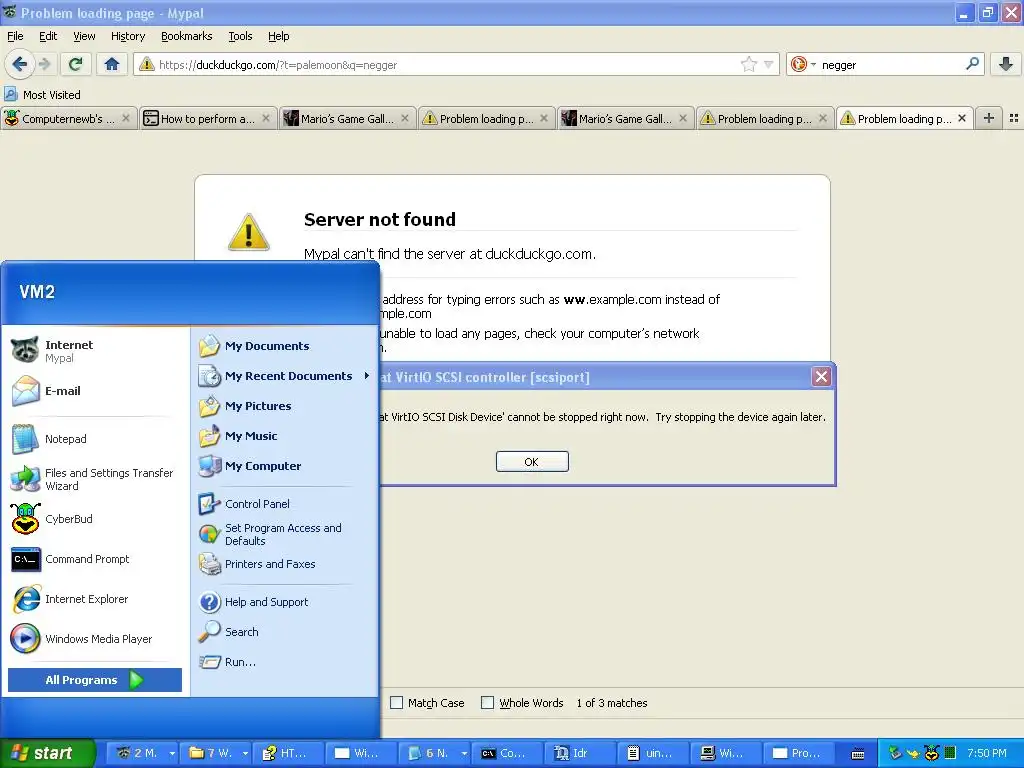Expand All Programs list
Viewport: 1024px width, 768px height.
pyautogui.click(x=95, y=680)
